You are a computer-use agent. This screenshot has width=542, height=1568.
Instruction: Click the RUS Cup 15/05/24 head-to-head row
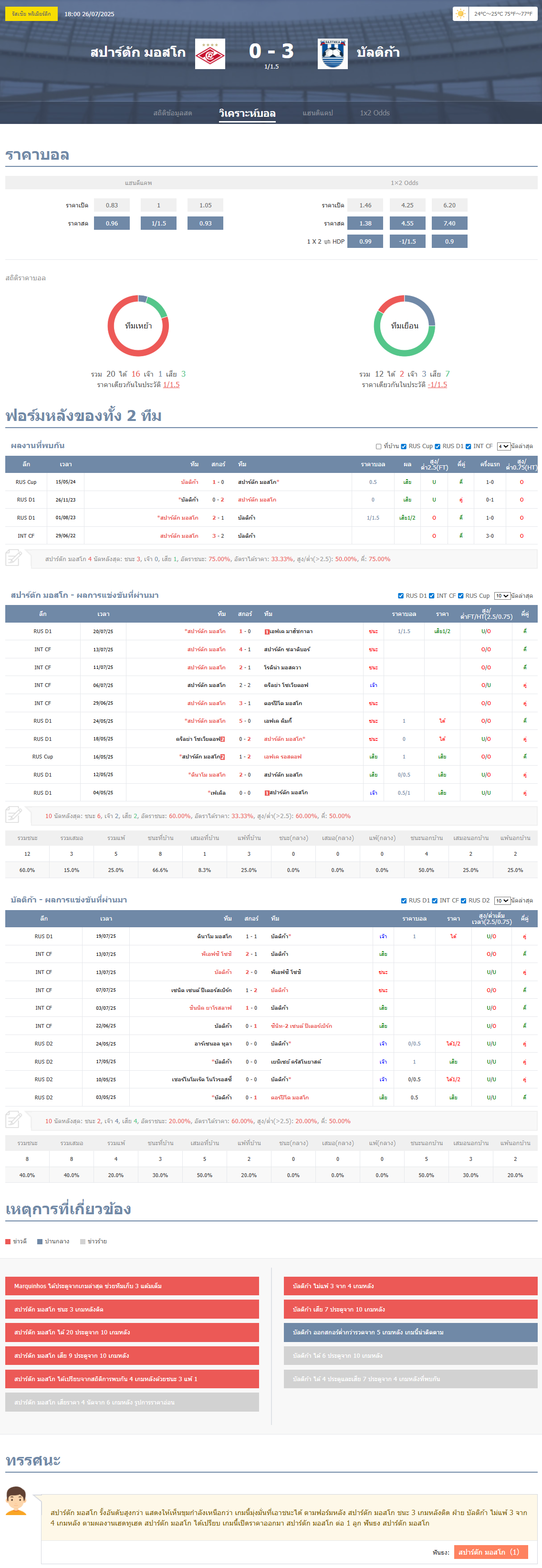coord(271,482)
